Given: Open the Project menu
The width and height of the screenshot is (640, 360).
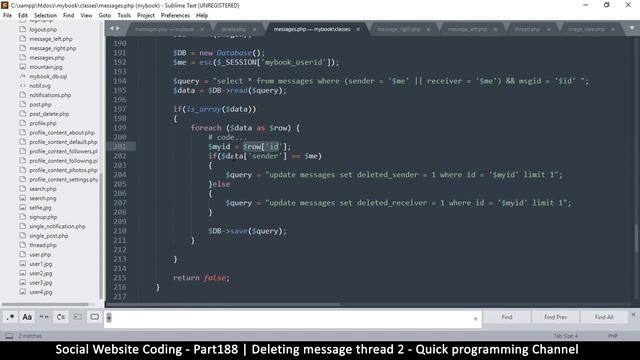Looking at the screenshot, I should 146,16.
